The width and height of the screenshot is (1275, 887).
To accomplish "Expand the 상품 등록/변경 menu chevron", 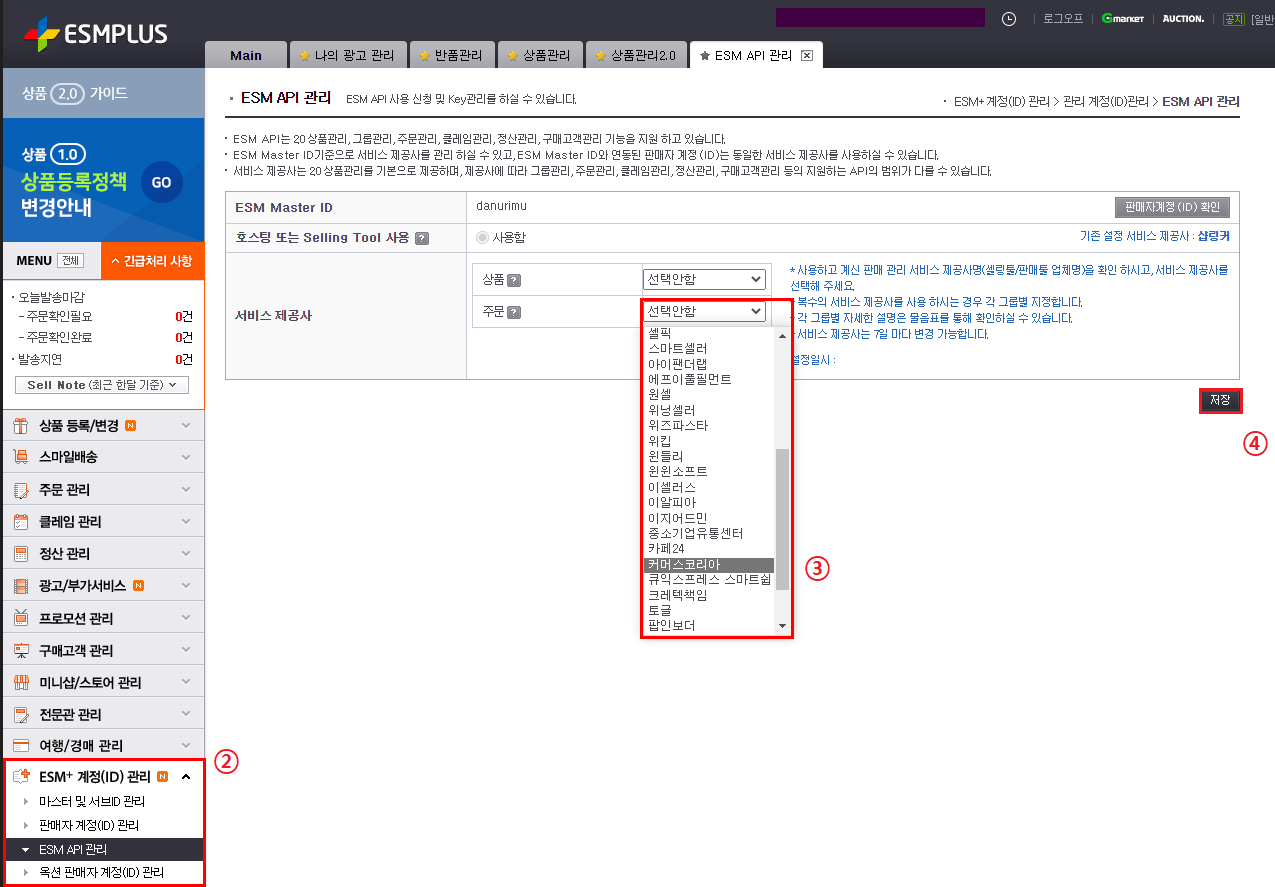I will point(186,426).
